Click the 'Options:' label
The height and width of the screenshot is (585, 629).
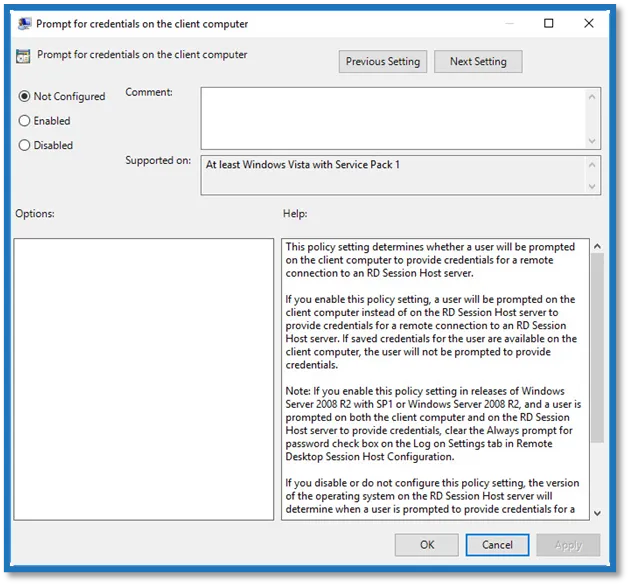[35, 213]
